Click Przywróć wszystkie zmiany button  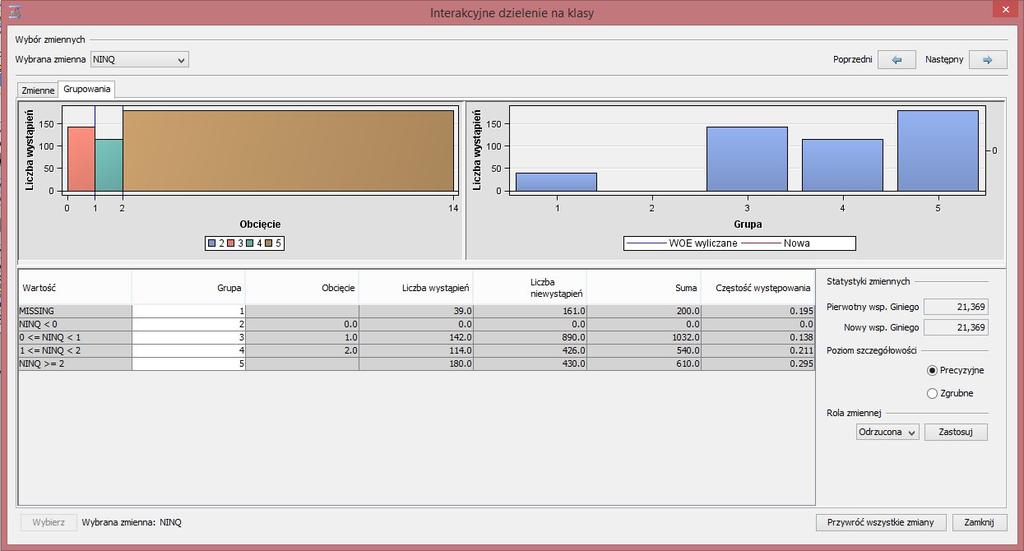pos(880,522)
